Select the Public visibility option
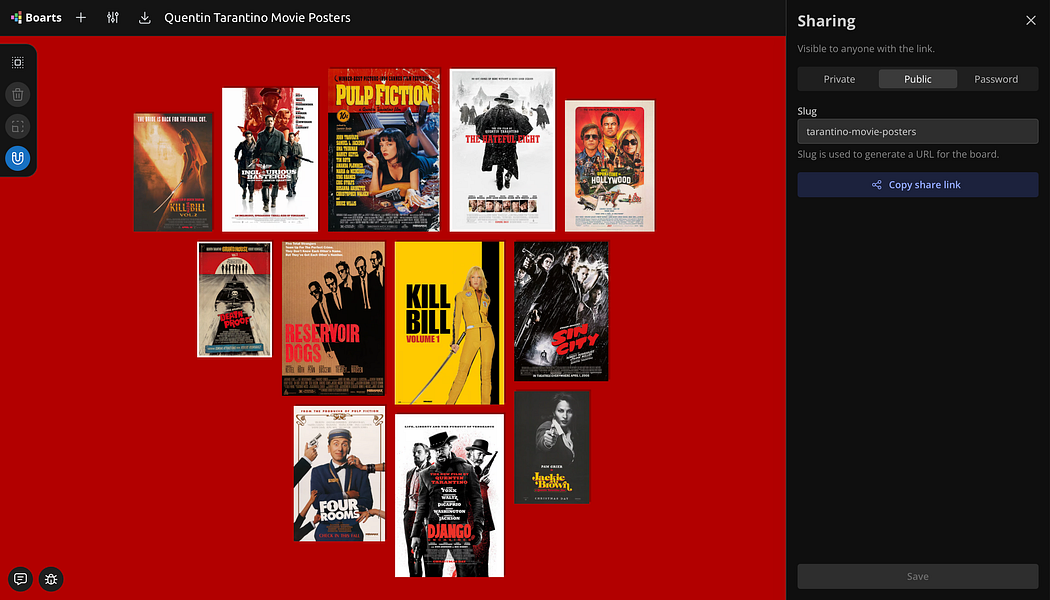 [x=917, y=79]
